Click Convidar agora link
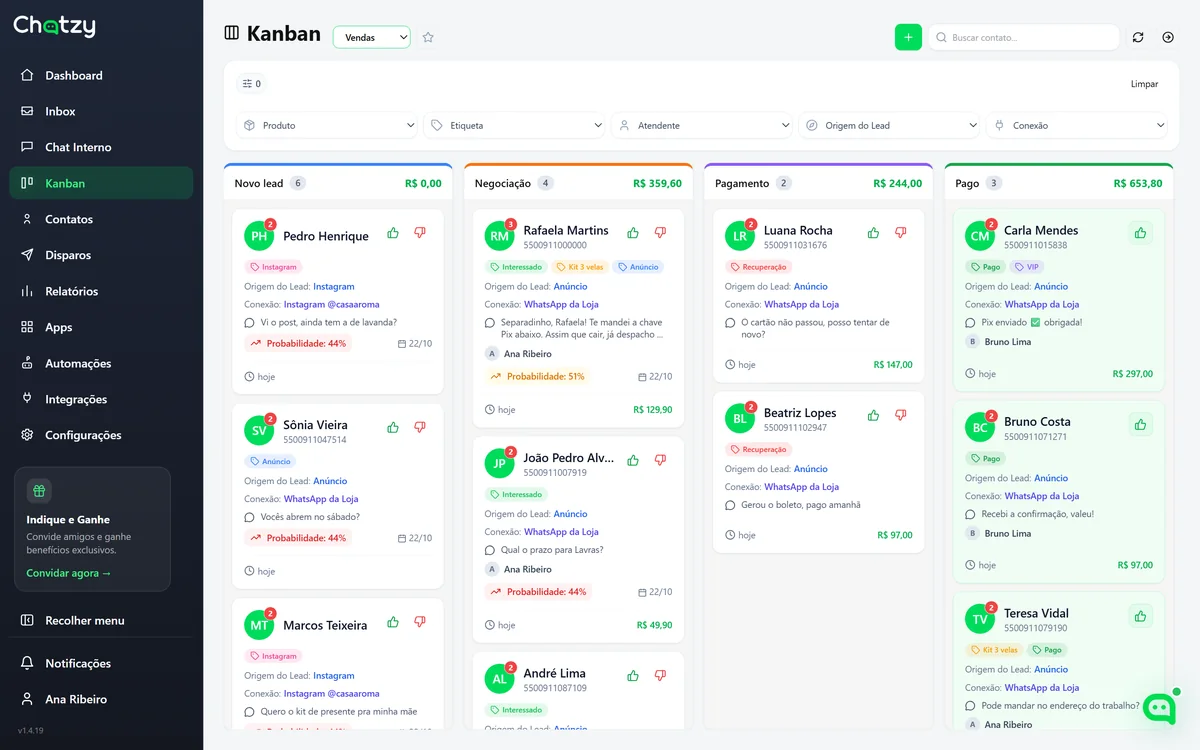This screenshot has height=750, width=1200. click(69, 573)
